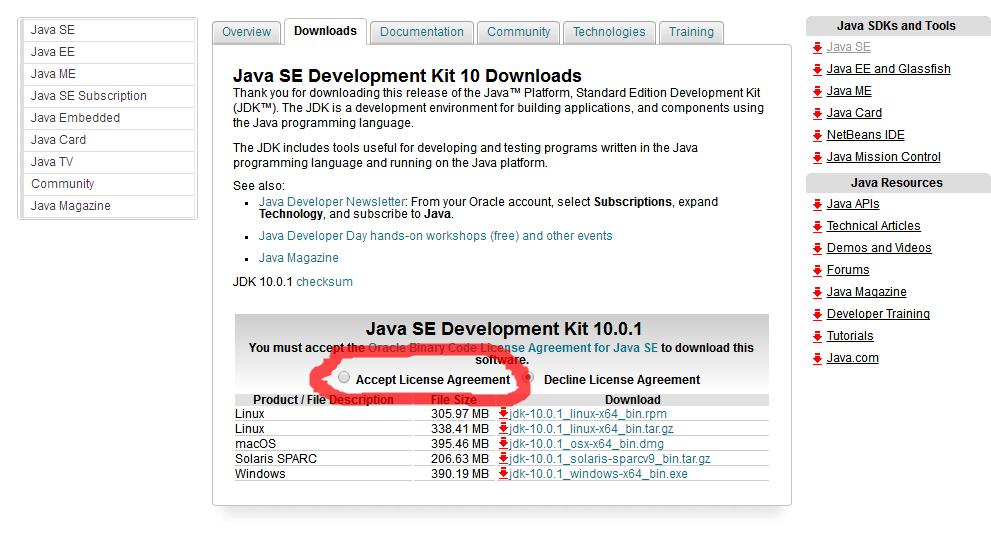
Task: Click arrow icon beside Java.com
Action: click(x=817, y=359)
